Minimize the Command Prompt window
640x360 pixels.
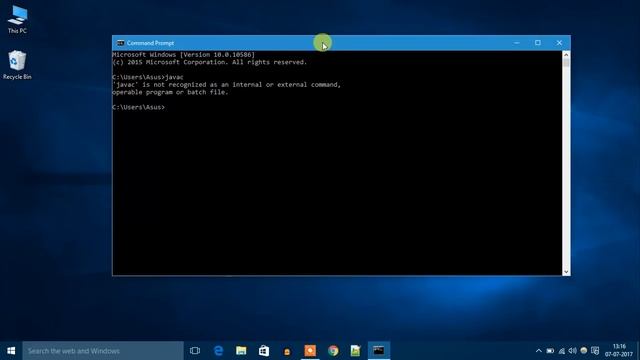517,43
